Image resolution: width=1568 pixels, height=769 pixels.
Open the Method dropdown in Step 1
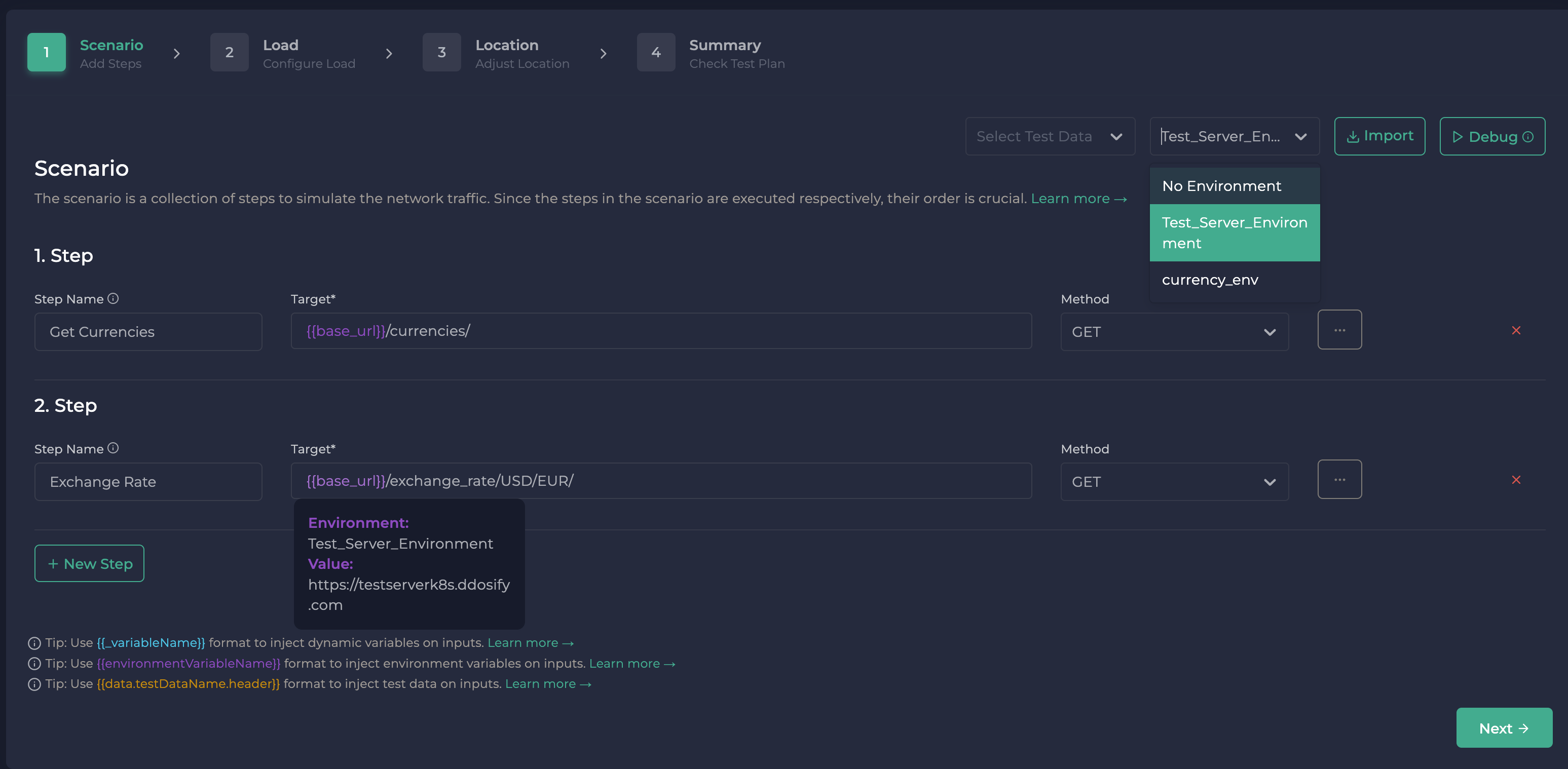click(x=1174, y=332)
